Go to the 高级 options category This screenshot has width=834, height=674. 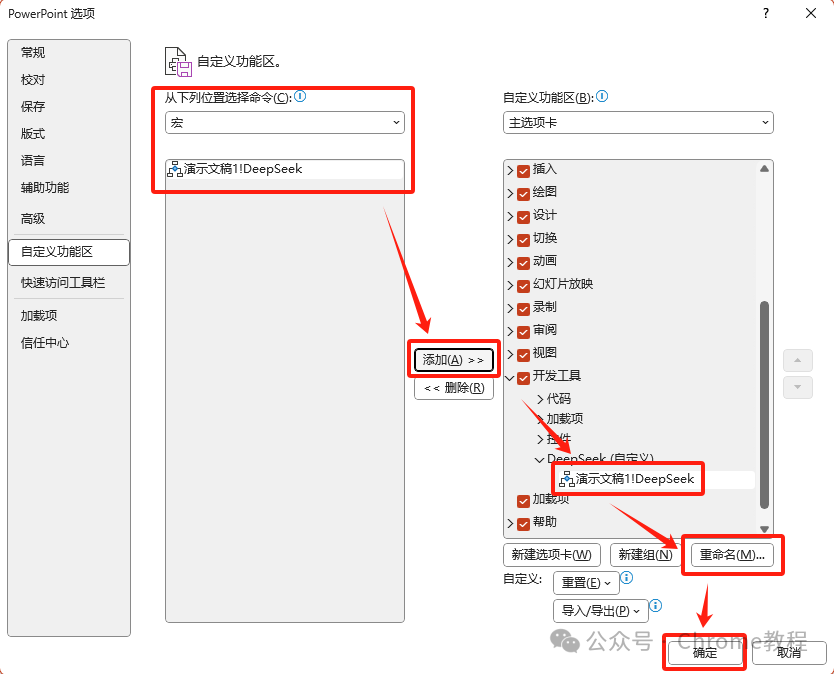coord(69,218)
